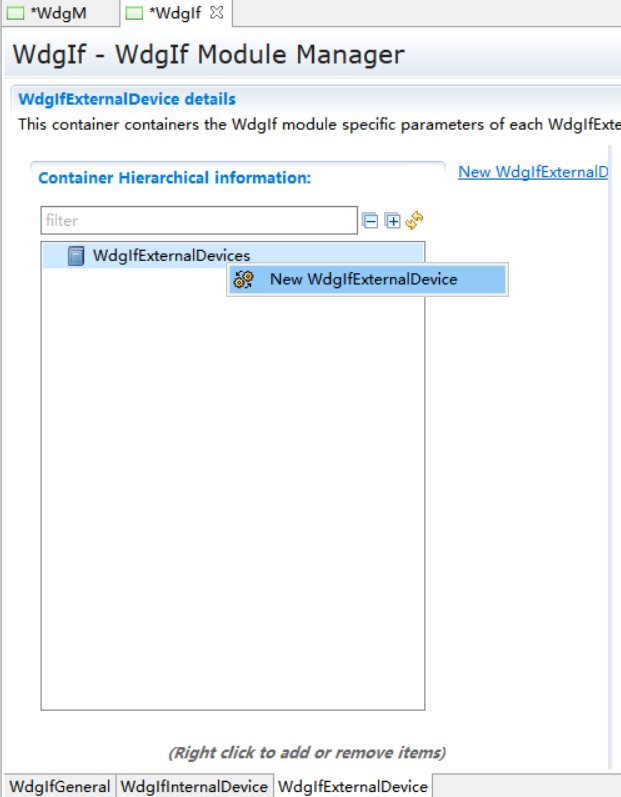
Task: Click the collapse all tree icon
Action: [x=370, y=221]
